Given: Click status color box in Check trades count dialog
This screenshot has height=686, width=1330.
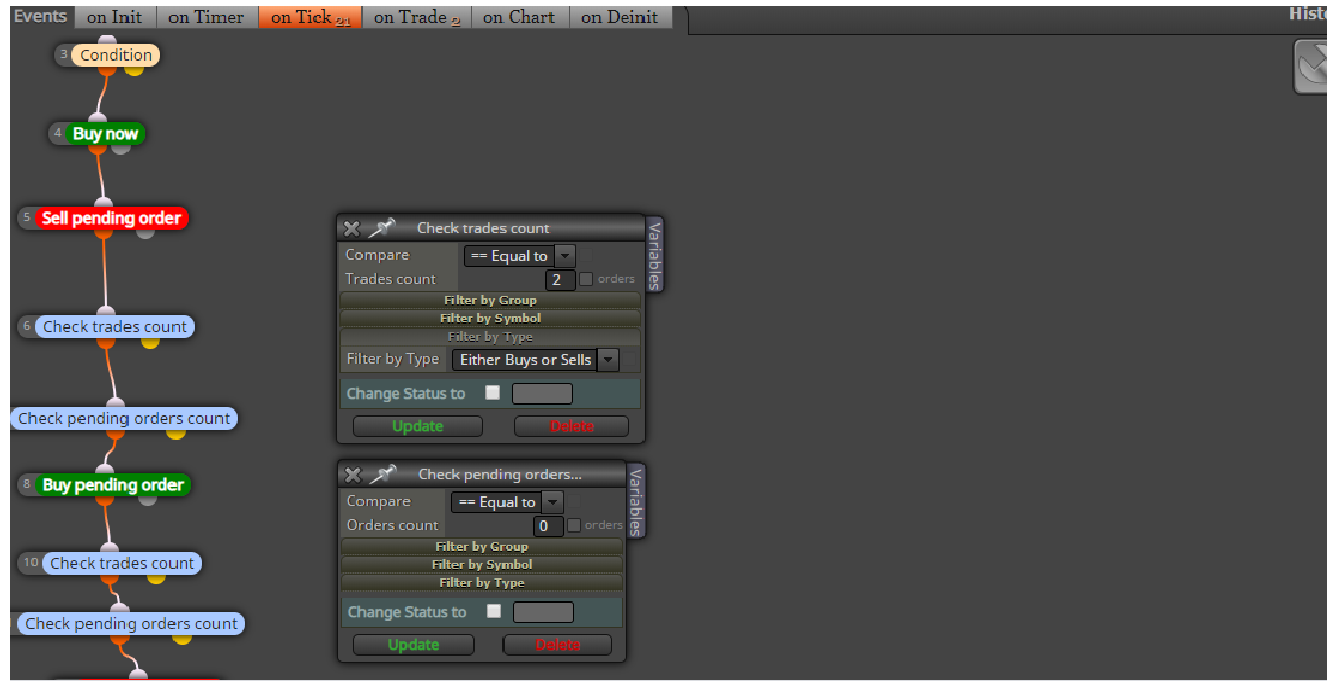Looking at the screenshot, I should click(542, 394).
